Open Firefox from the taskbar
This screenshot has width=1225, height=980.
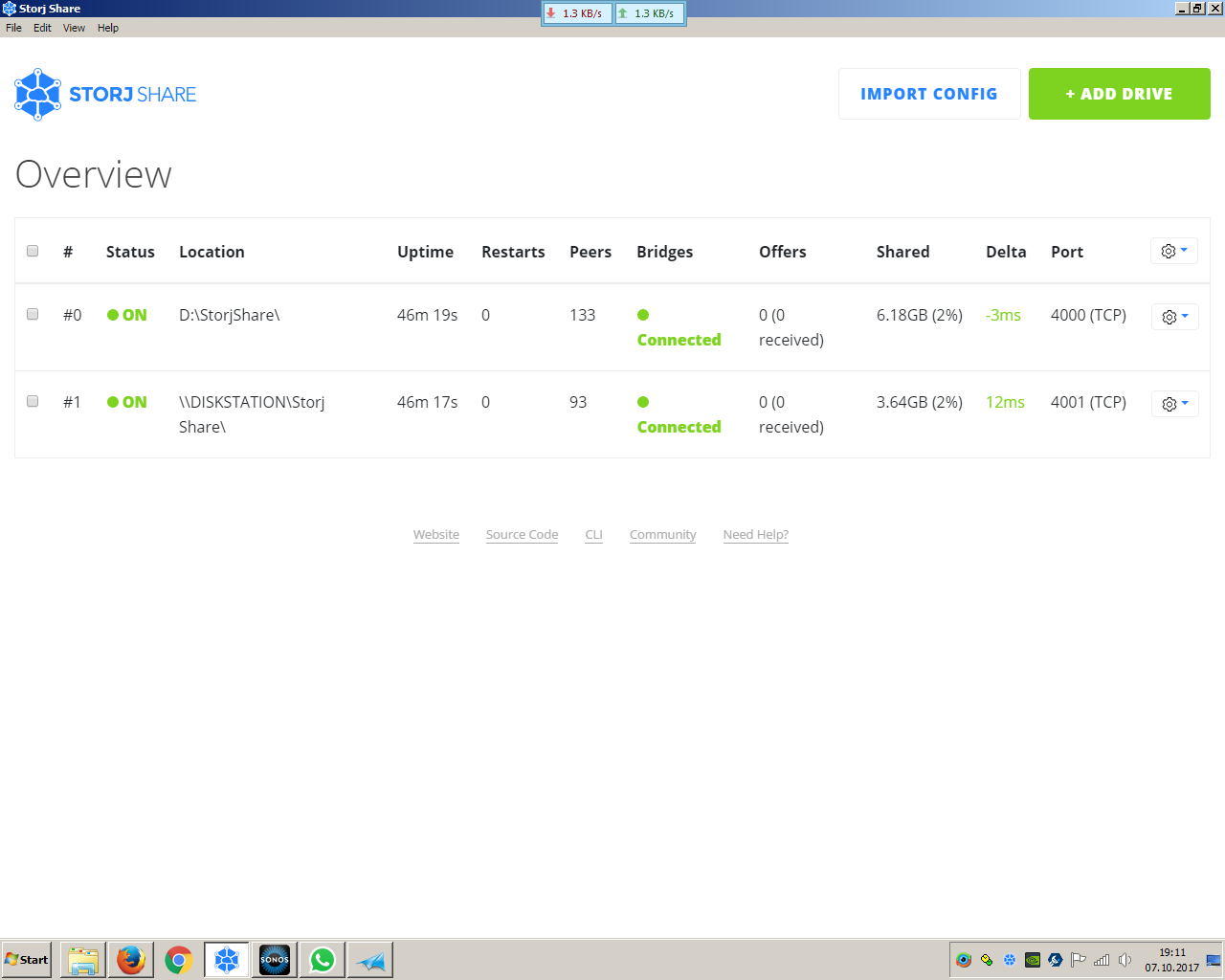(x=131, y=960)
